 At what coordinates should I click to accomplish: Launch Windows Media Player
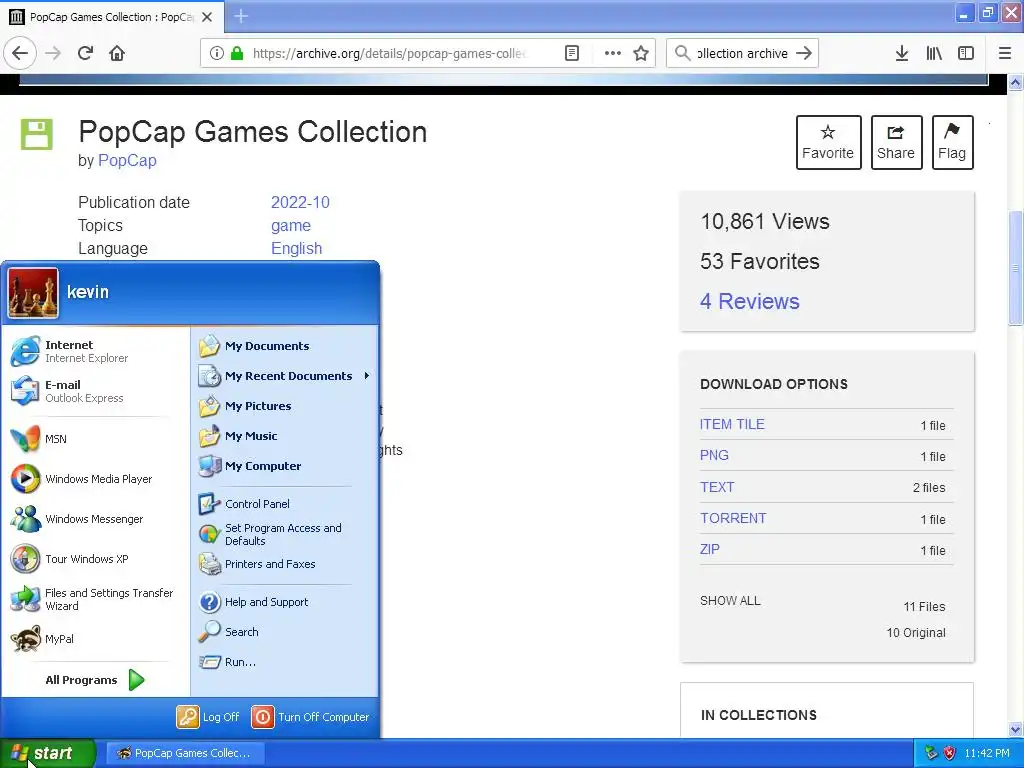95,479
